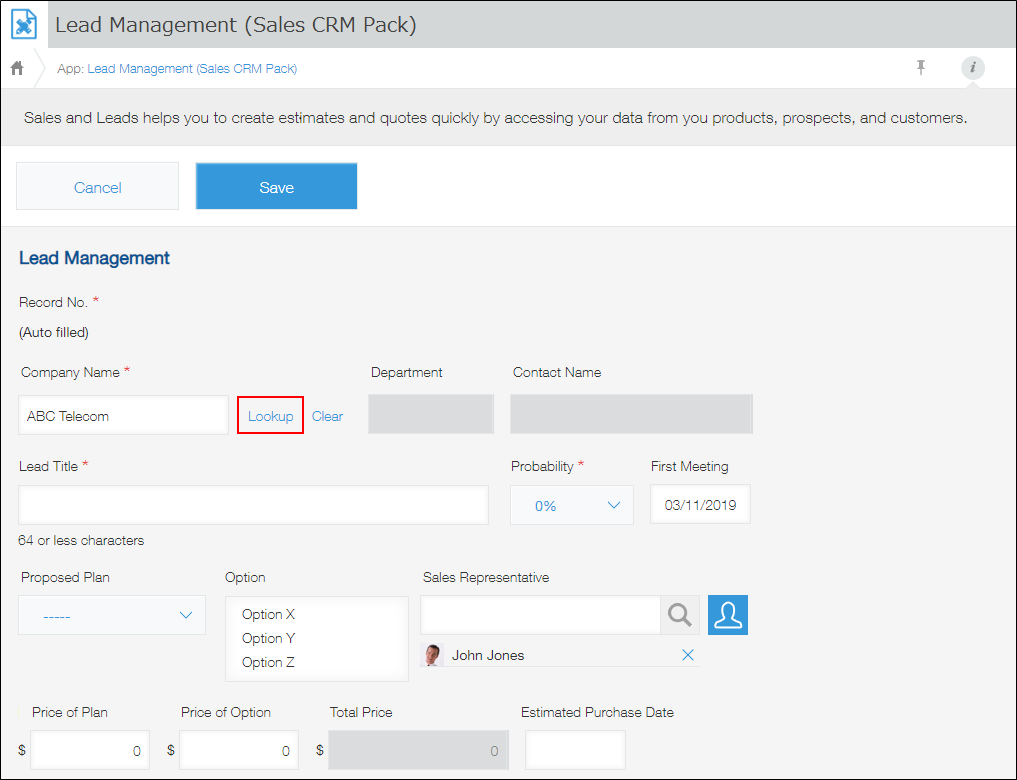Click the disabled Department field
Image resolution: width=1017 pixels, height=780 pixels.
431,414
